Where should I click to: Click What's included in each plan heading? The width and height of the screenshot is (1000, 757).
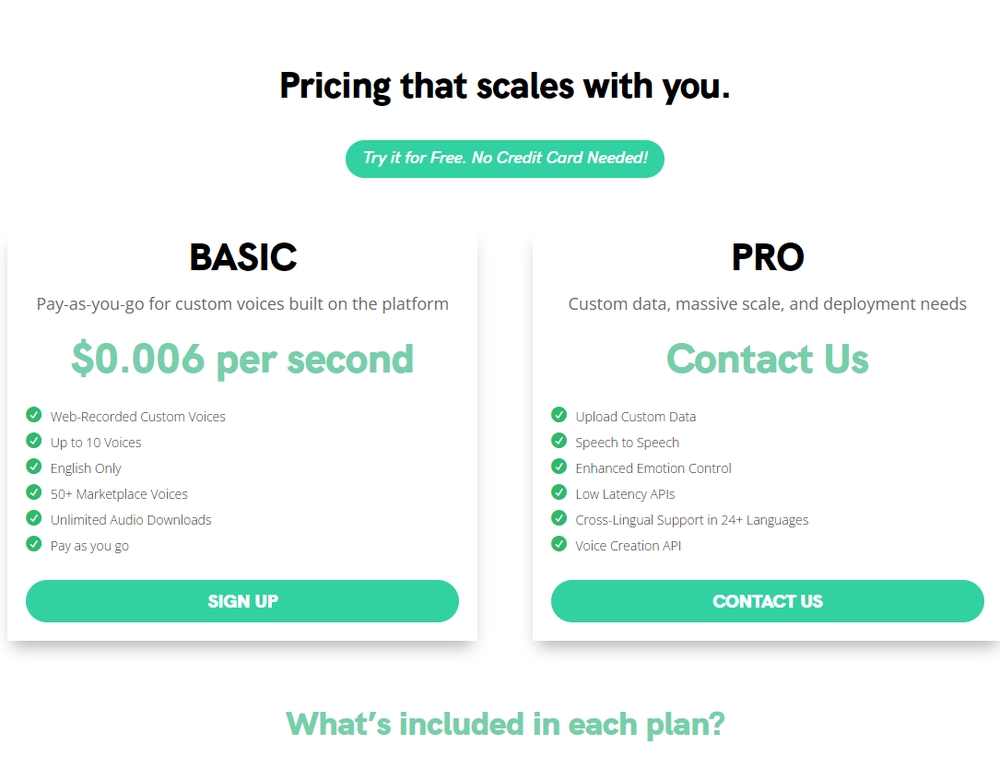point(505,723)
